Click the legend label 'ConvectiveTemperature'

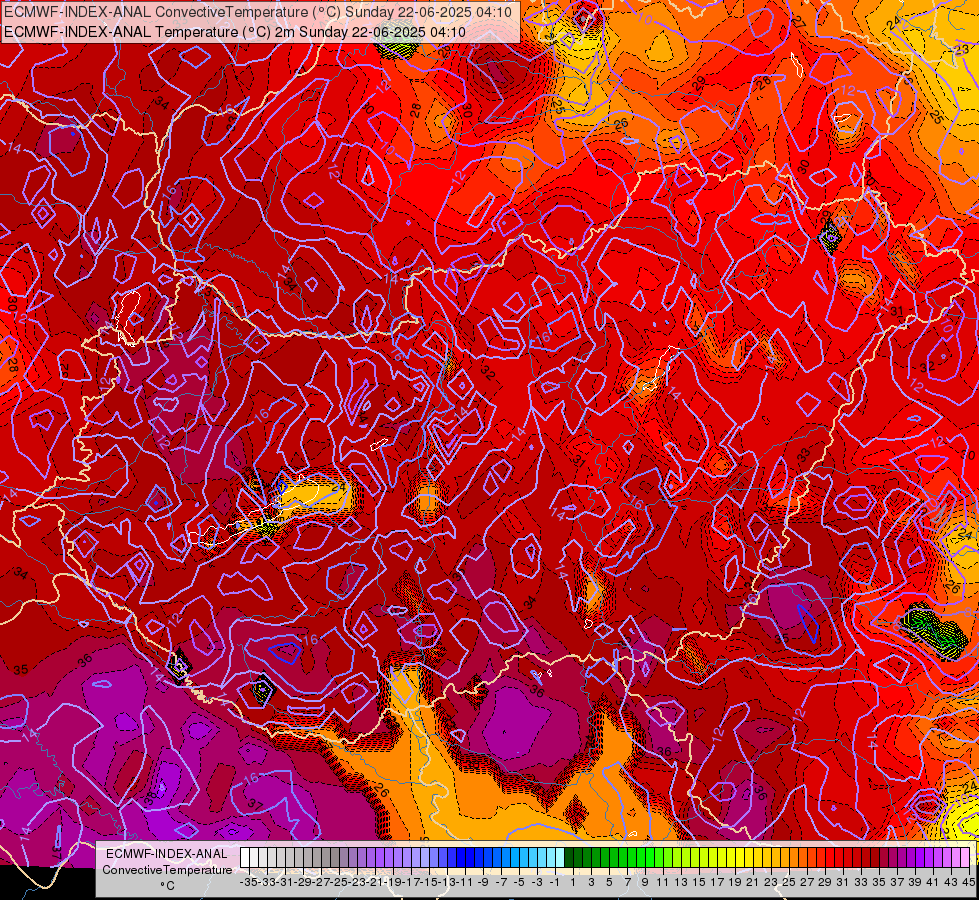pos(167,869)
